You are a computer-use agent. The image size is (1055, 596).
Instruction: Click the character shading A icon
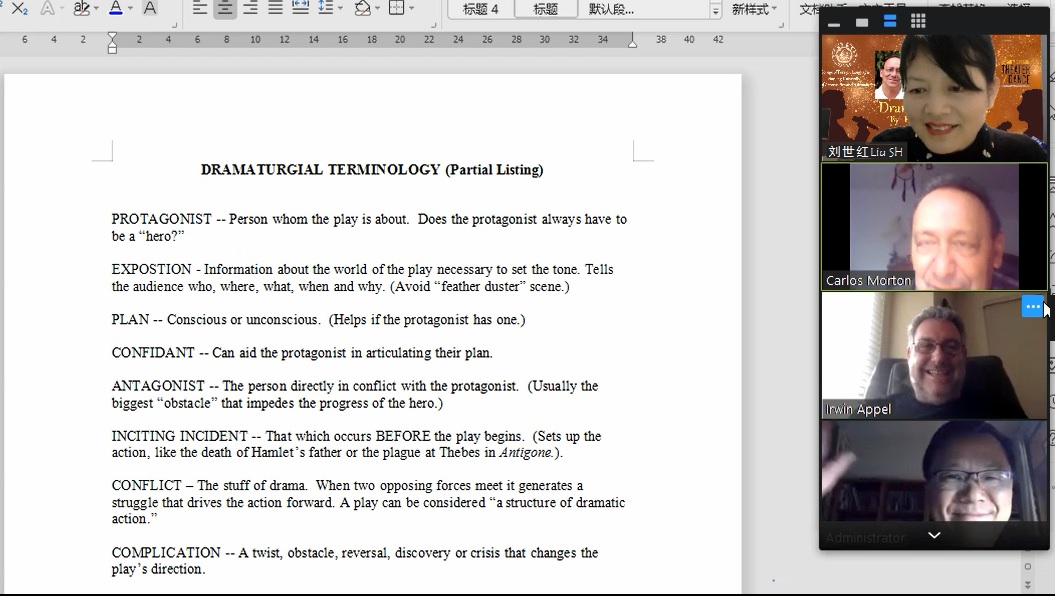pyautogui.click(x=150, y=9)
